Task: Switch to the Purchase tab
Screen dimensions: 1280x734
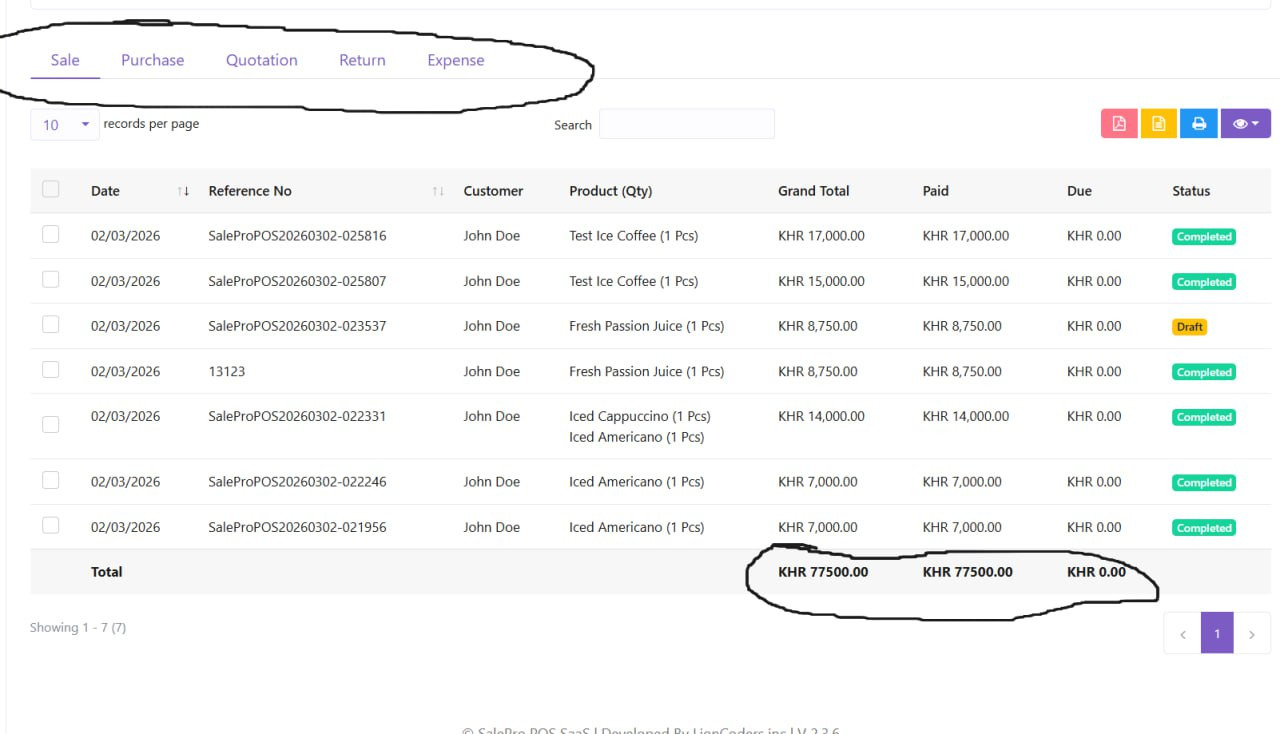Action: point(153,60)
